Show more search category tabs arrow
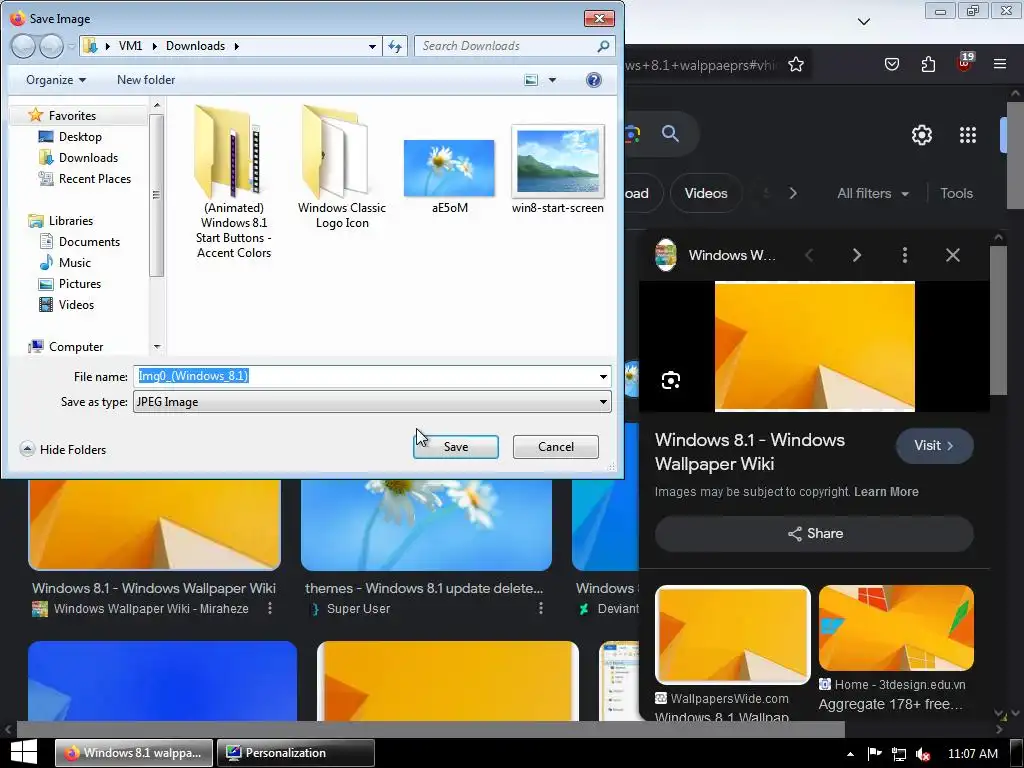 793,193
